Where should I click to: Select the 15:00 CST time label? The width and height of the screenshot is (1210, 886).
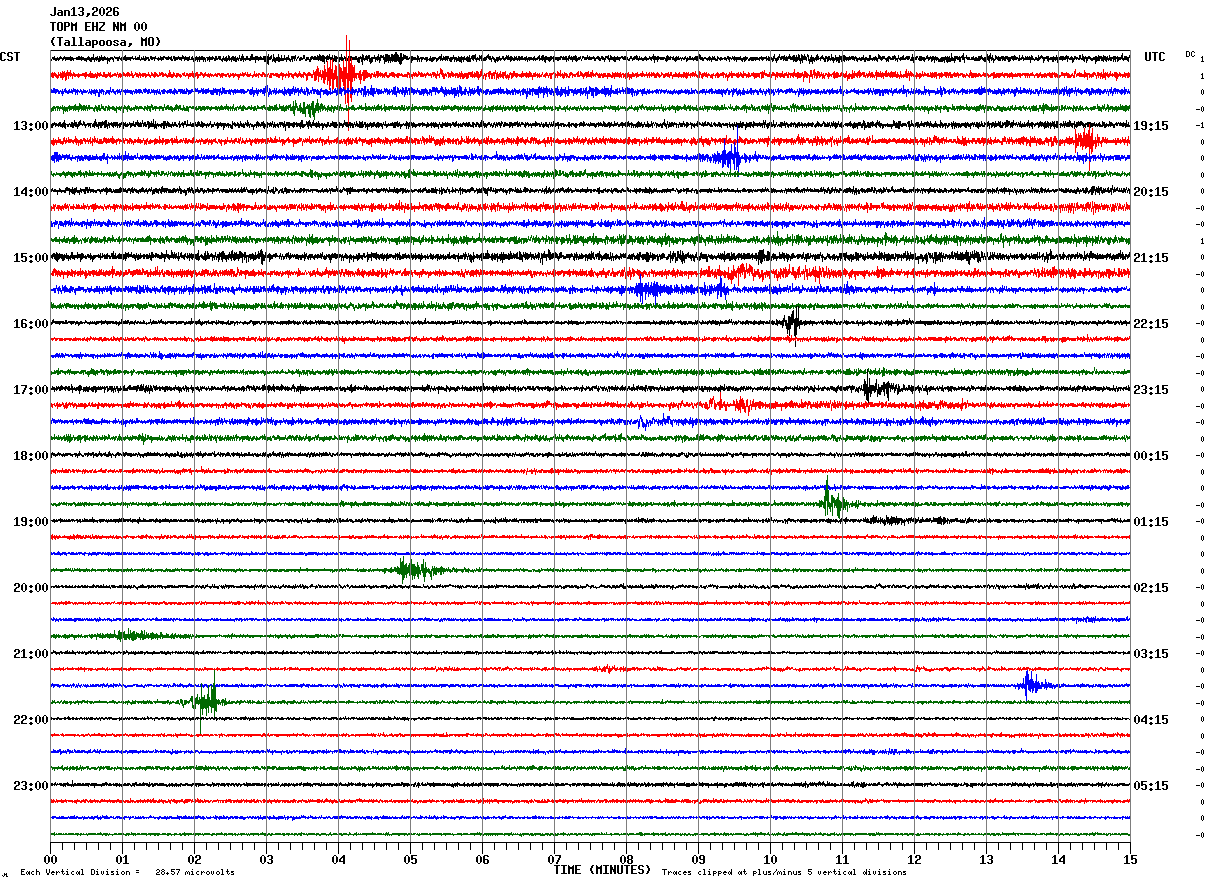(30, 258)
